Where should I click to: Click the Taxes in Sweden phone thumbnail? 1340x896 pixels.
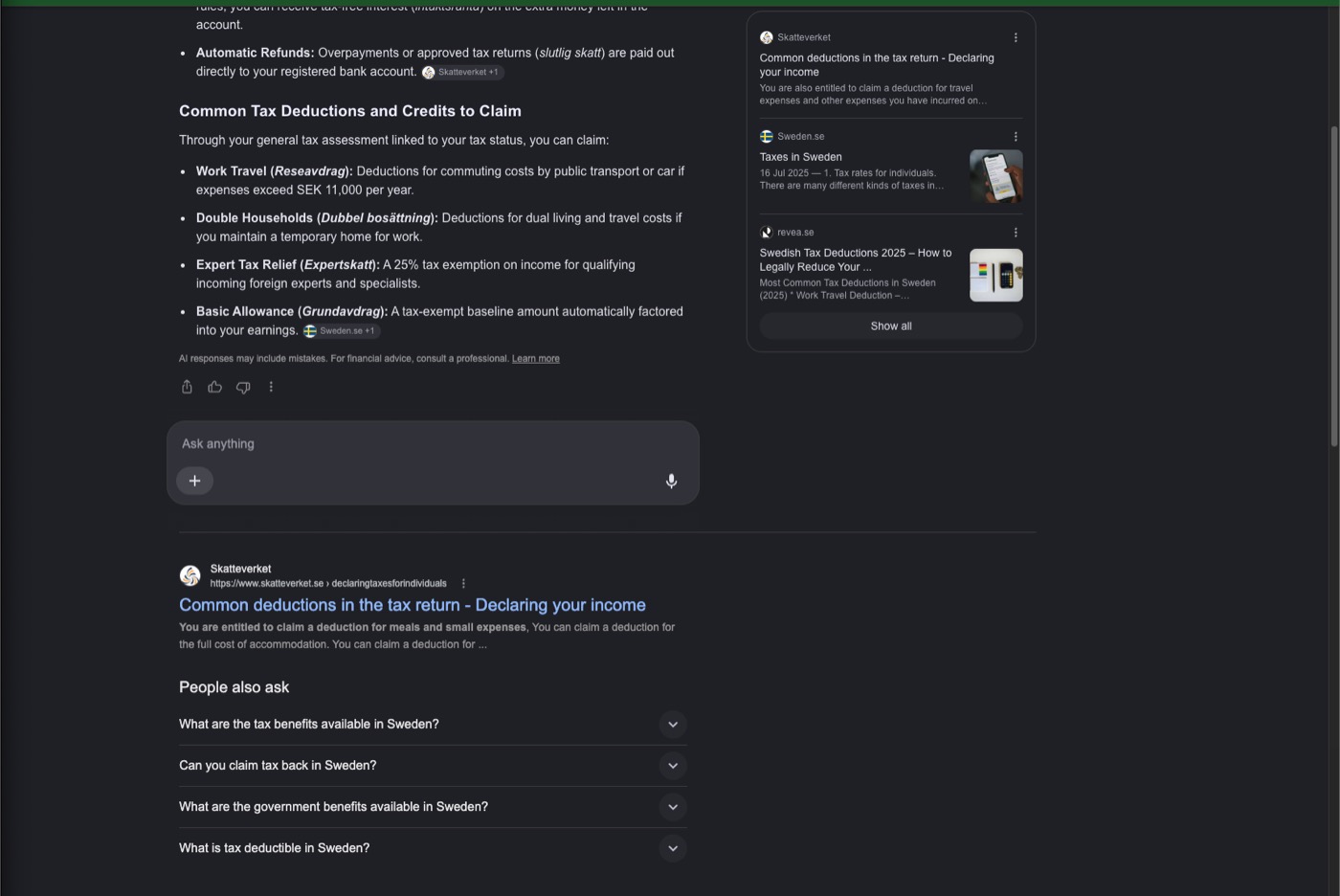click(x=996, y=176)
